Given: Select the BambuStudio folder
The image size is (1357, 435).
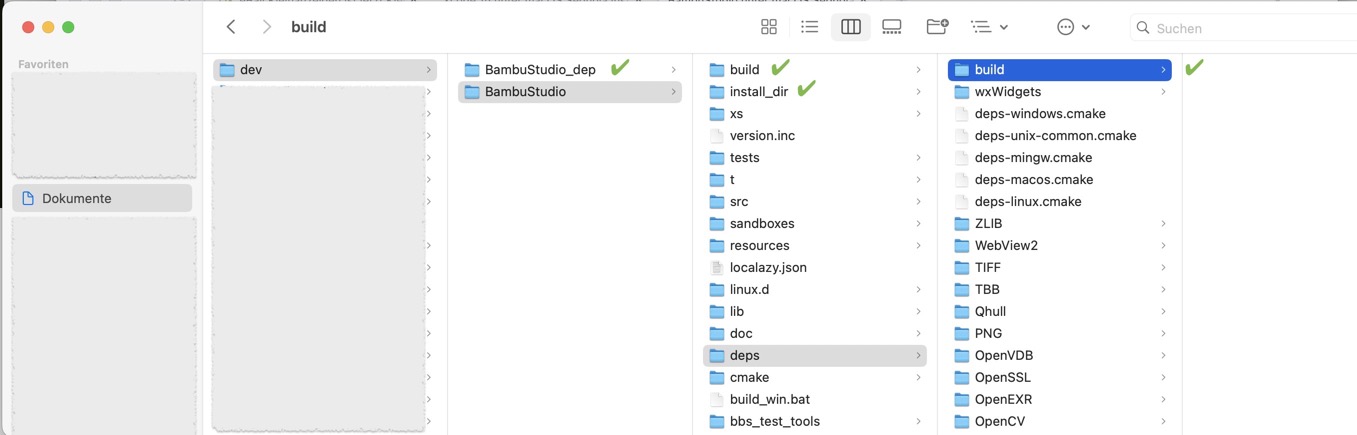Looking at the screenshot, I should pyautogui.click(x=570, y=92).
